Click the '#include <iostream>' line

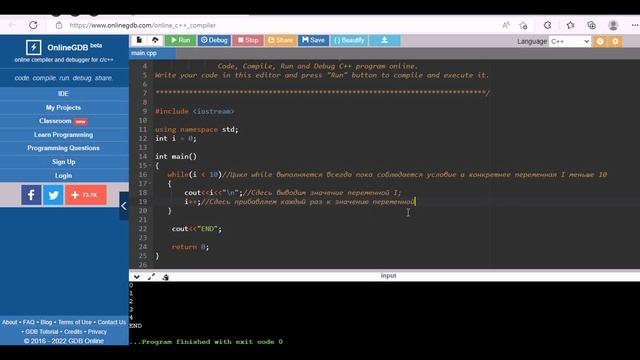click(x=195, y=111)
